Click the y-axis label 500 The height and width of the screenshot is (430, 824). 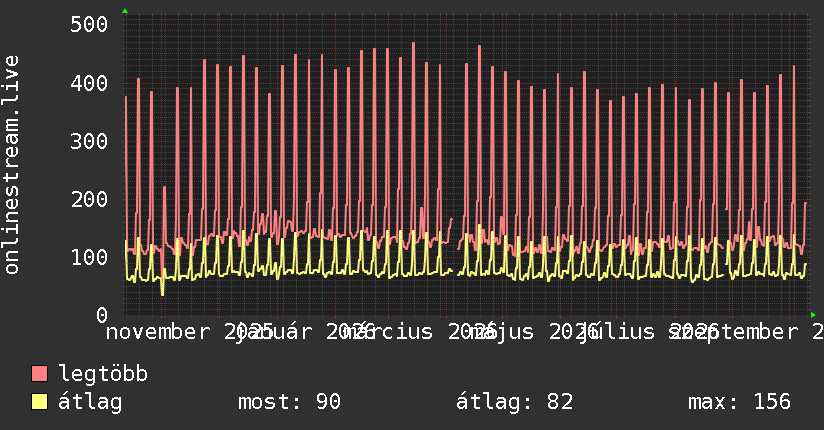89,24
